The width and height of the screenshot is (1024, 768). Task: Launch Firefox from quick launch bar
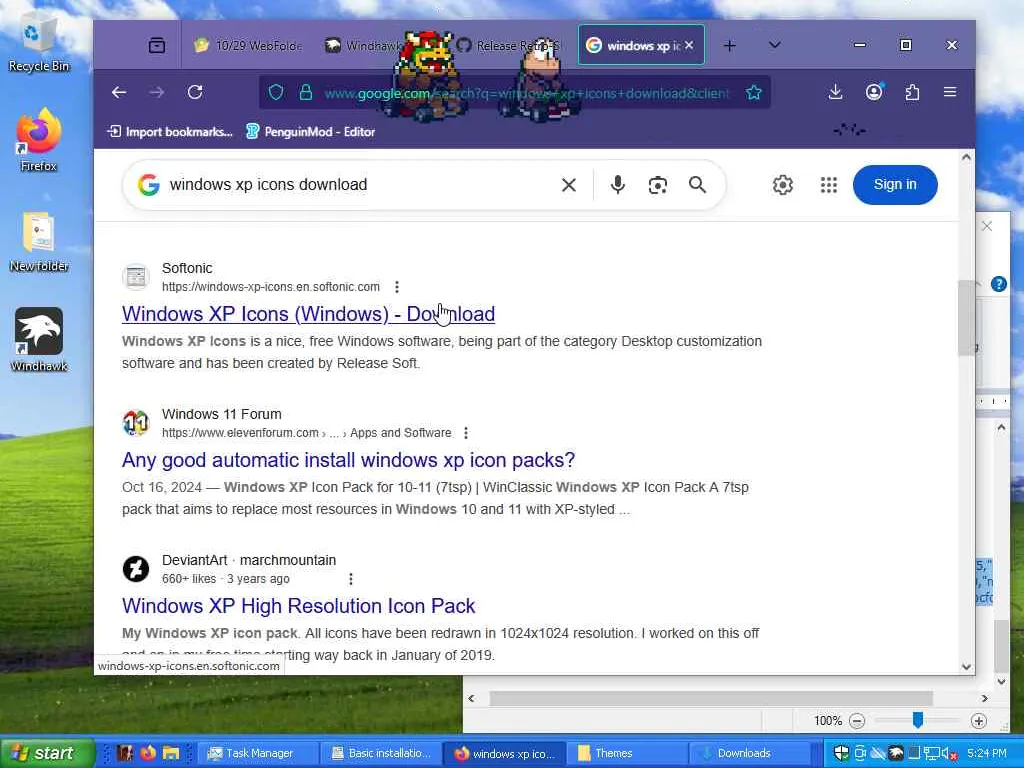(x=148, y=753)
